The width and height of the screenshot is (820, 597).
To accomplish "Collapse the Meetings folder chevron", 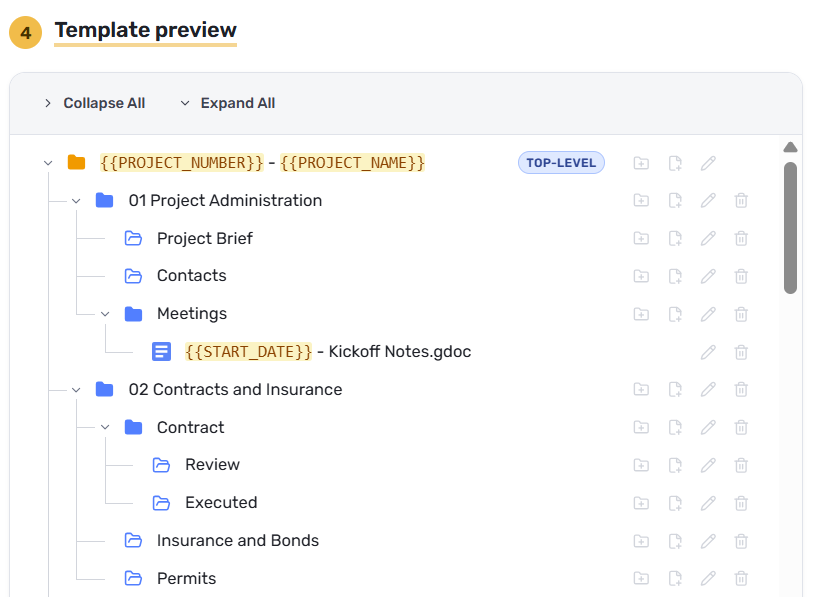I will [x=105, y=314].
